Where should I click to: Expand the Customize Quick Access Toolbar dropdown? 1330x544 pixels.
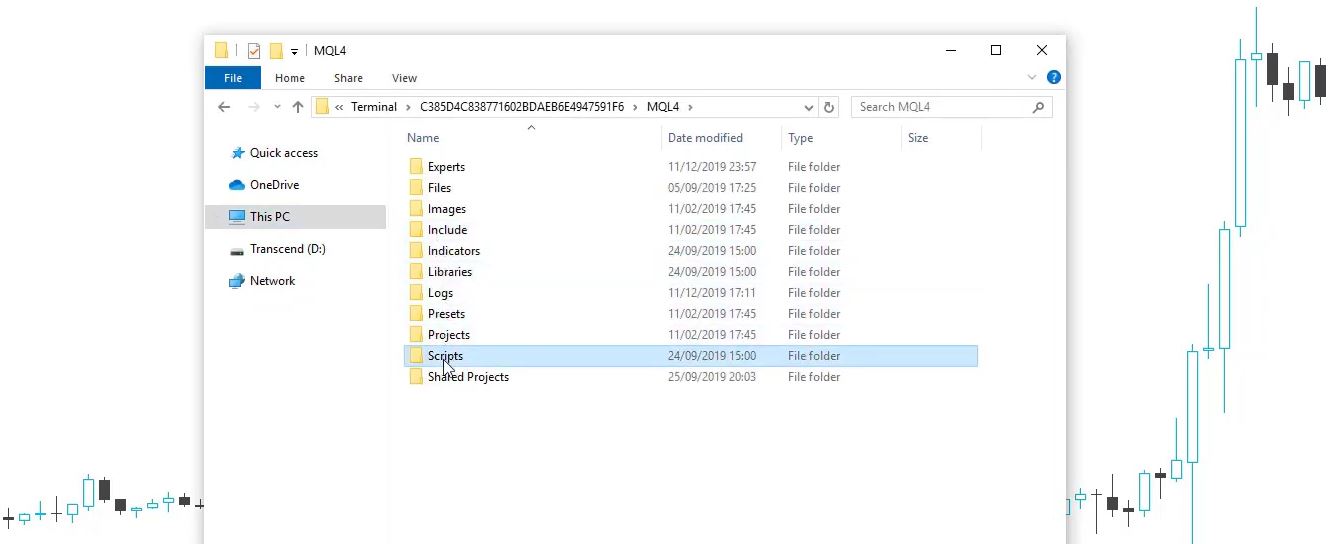[295, 52]
